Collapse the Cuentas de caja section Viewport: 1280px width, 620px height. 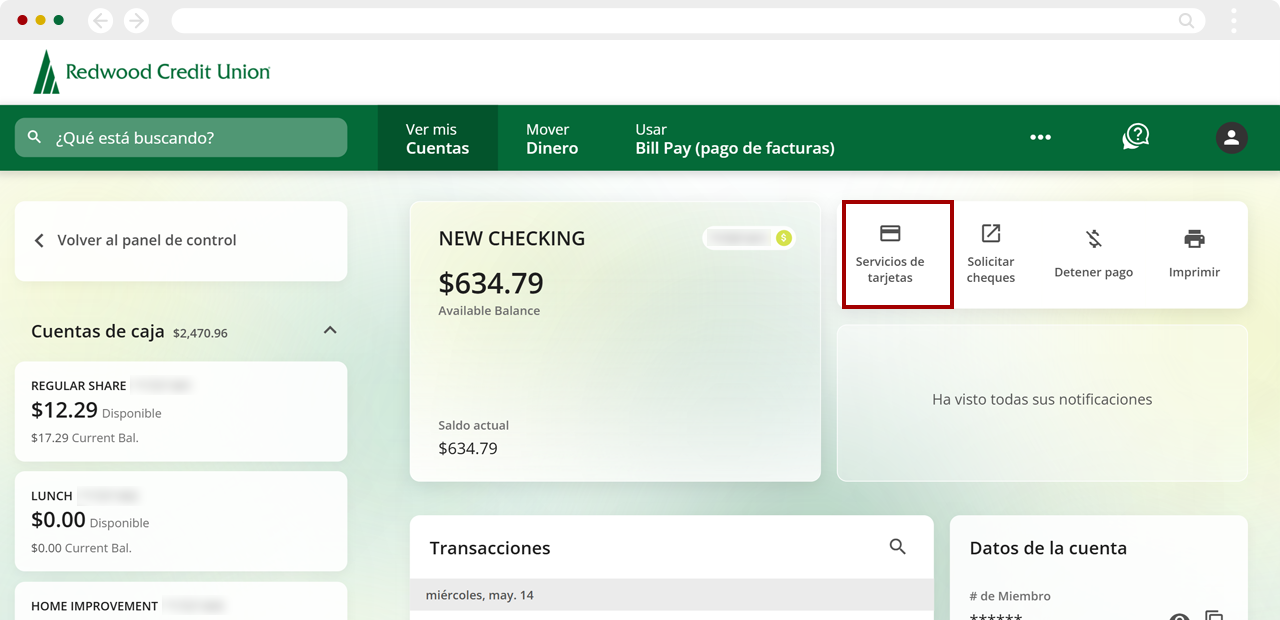click(x=330, y=330)
